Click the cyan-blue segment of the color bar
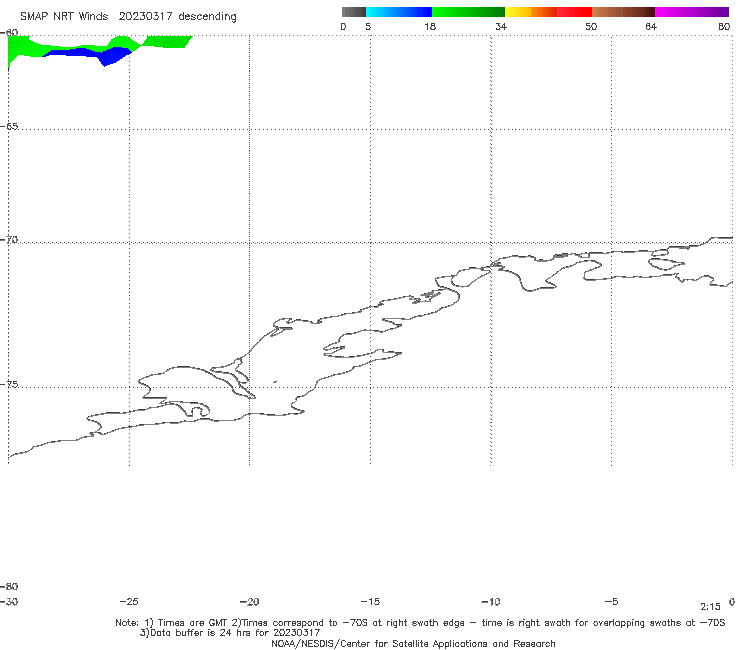Viewport: 740px width, 650px height. coord(399,12)
